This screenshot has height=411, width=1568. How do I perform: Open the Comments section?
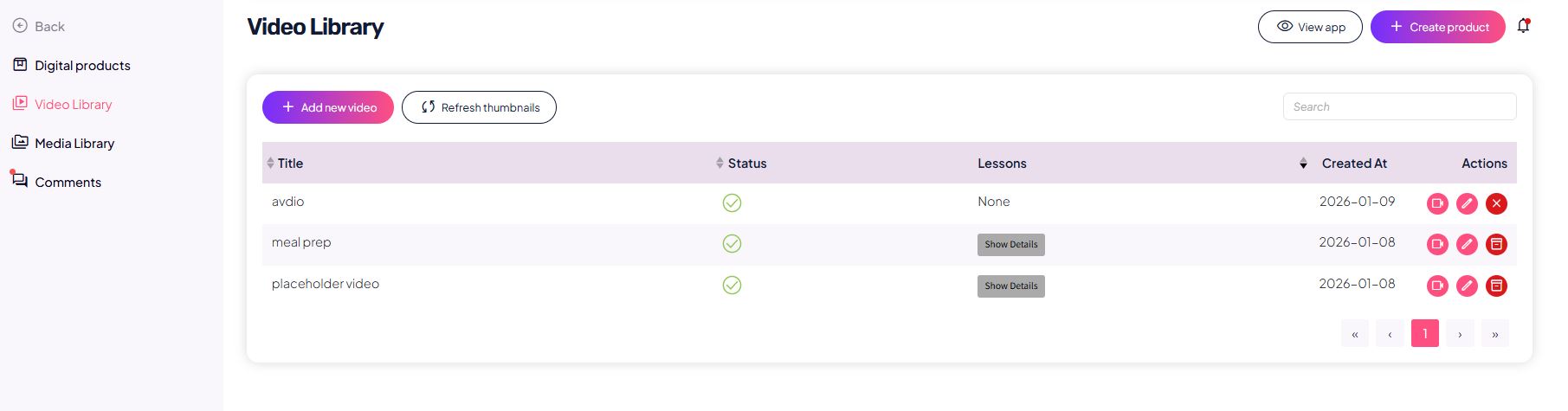[68, 183]
